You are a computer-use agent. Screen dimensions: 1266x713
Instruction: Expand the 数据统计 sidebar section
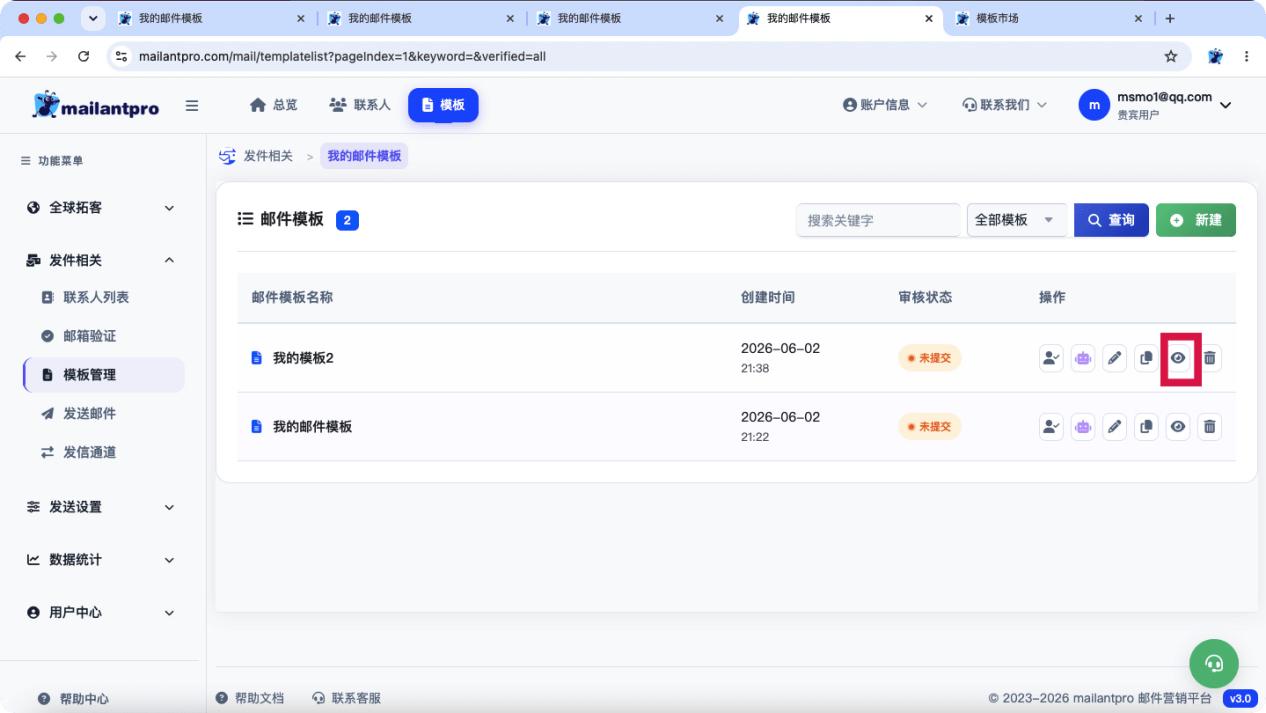pos(100,560)
